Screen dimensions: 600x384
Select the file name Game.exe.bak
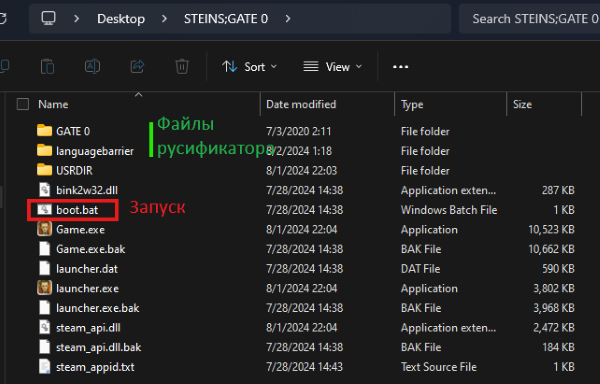[91, 249]
